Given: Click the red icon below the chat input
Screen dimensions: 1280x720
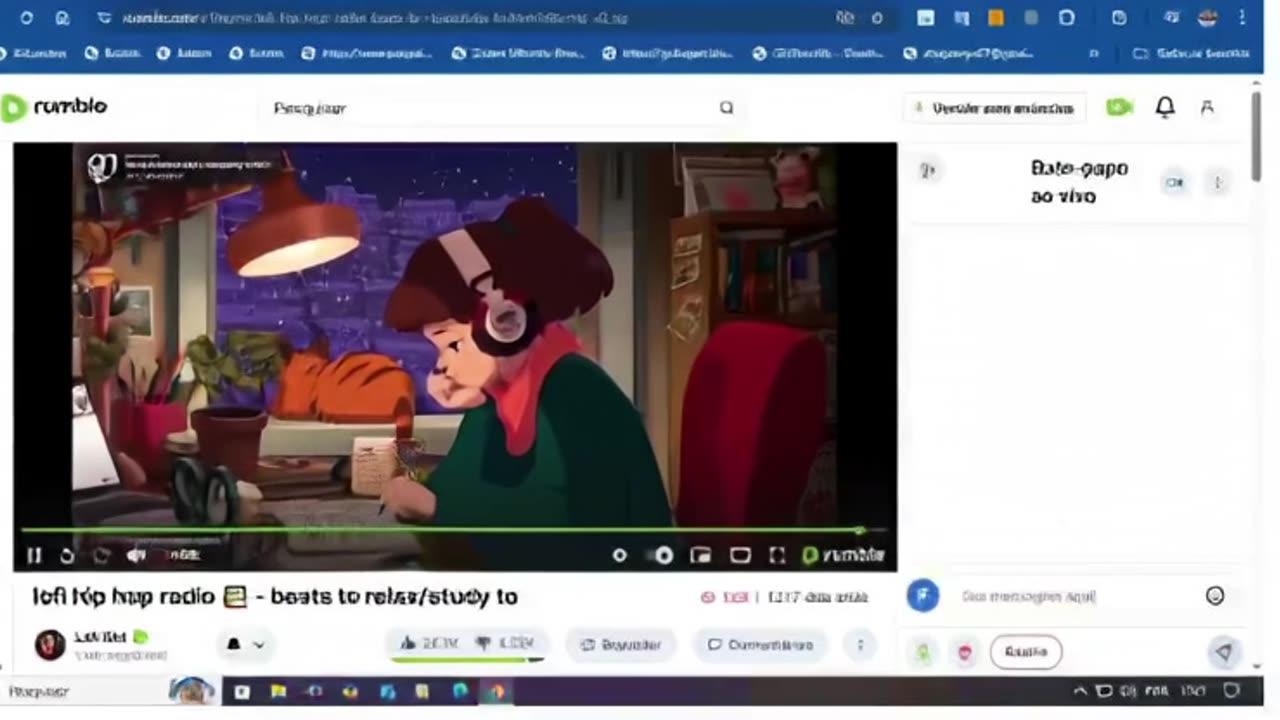Looking at the screenshot, I should (x=964, y=652).
